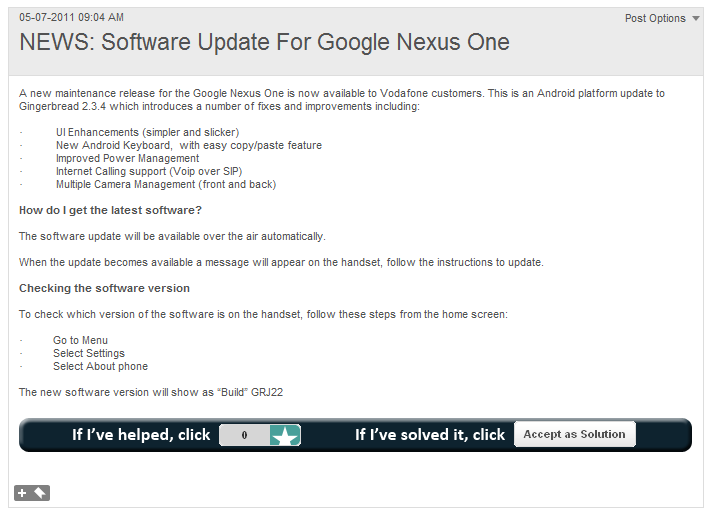The height and width of the screenshot is (516, 710).
Task: Click the "New Android Keyboard" bullet line
Action: pos(188,145)
